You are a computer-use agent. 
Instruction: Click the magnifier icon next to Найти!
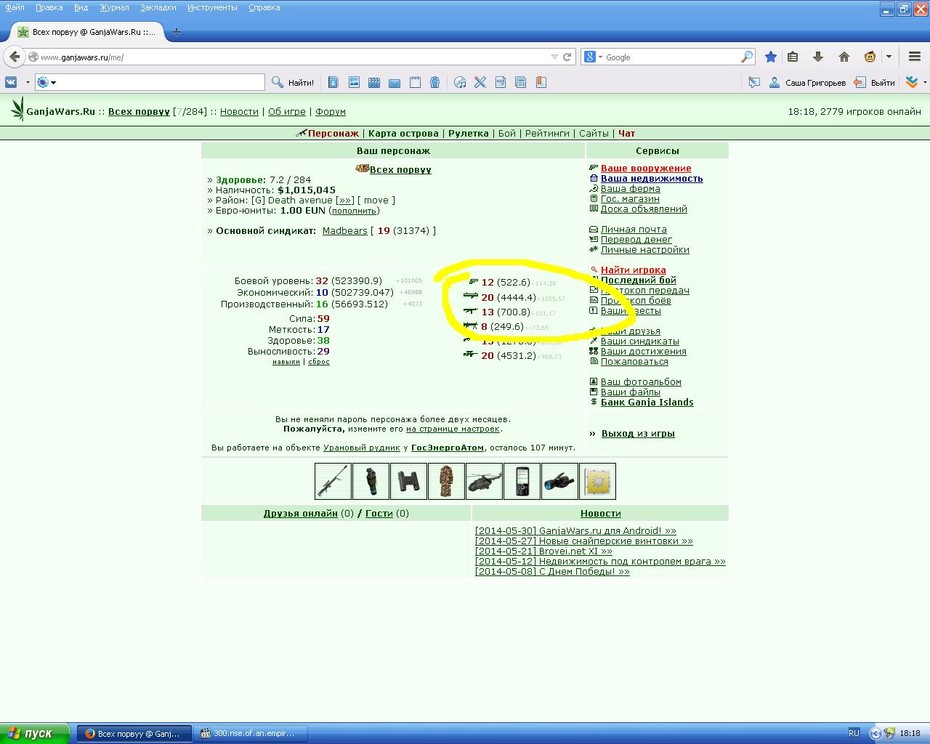[x=277, y=82]
